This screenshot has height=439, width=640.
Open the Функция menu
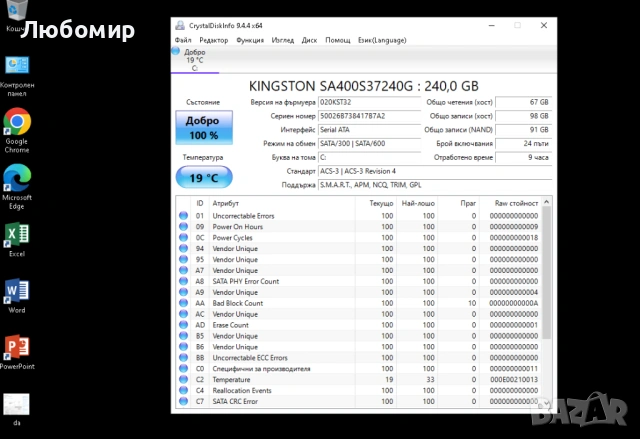(x=250, y=40)
